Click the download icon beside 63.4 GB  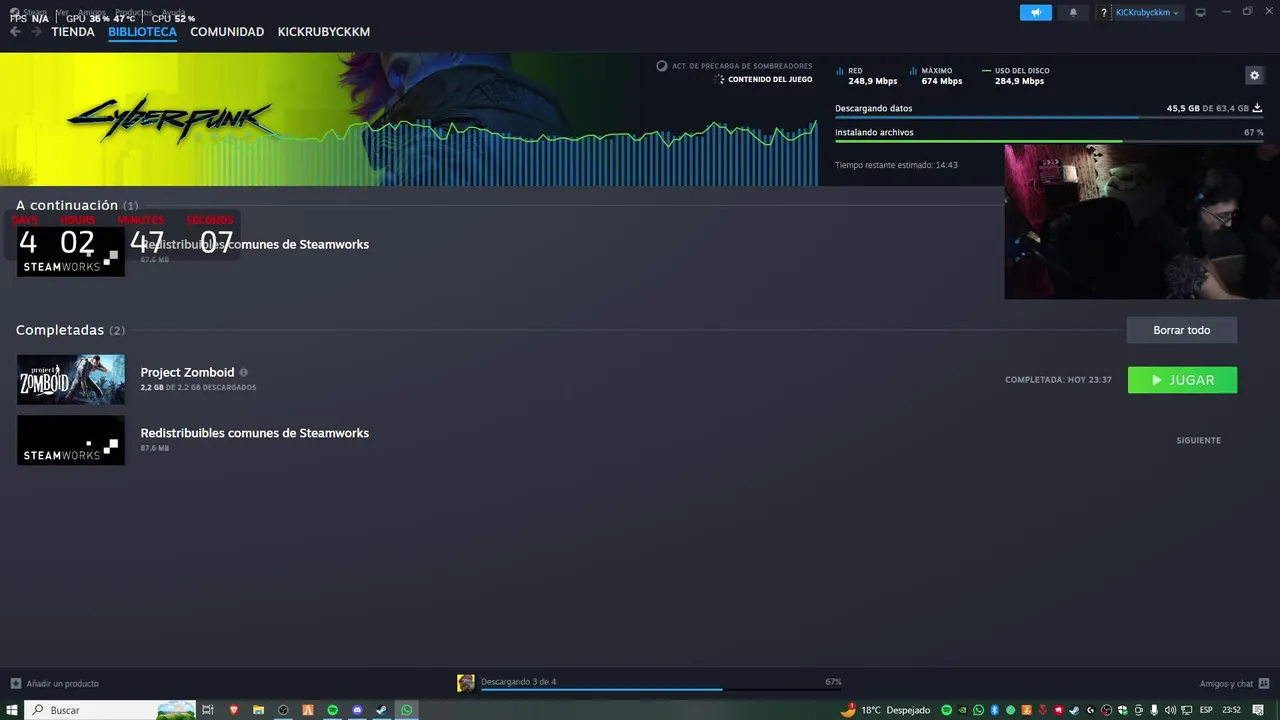click(x=1258, y=108)
